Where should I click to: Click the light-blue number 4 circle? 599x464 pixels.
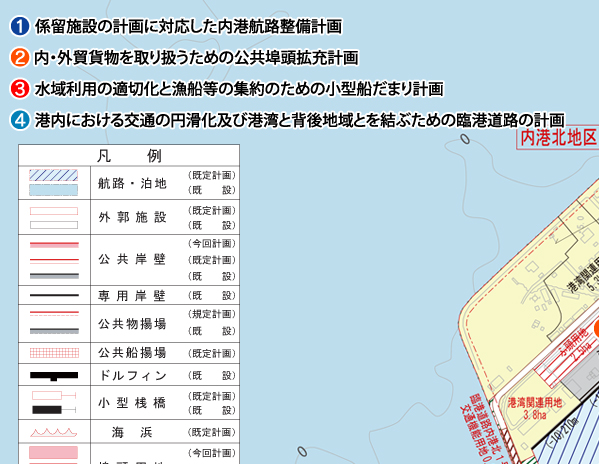(x=20, y=120)
